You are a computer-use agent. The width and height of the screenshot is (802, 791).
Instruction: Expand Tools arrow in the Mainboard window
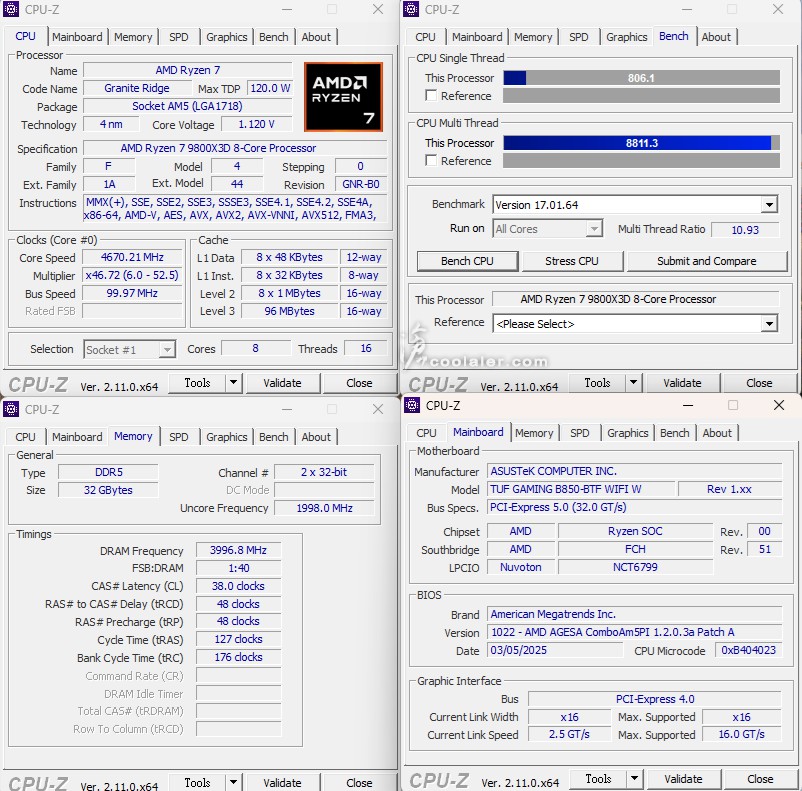coord(635,779)
